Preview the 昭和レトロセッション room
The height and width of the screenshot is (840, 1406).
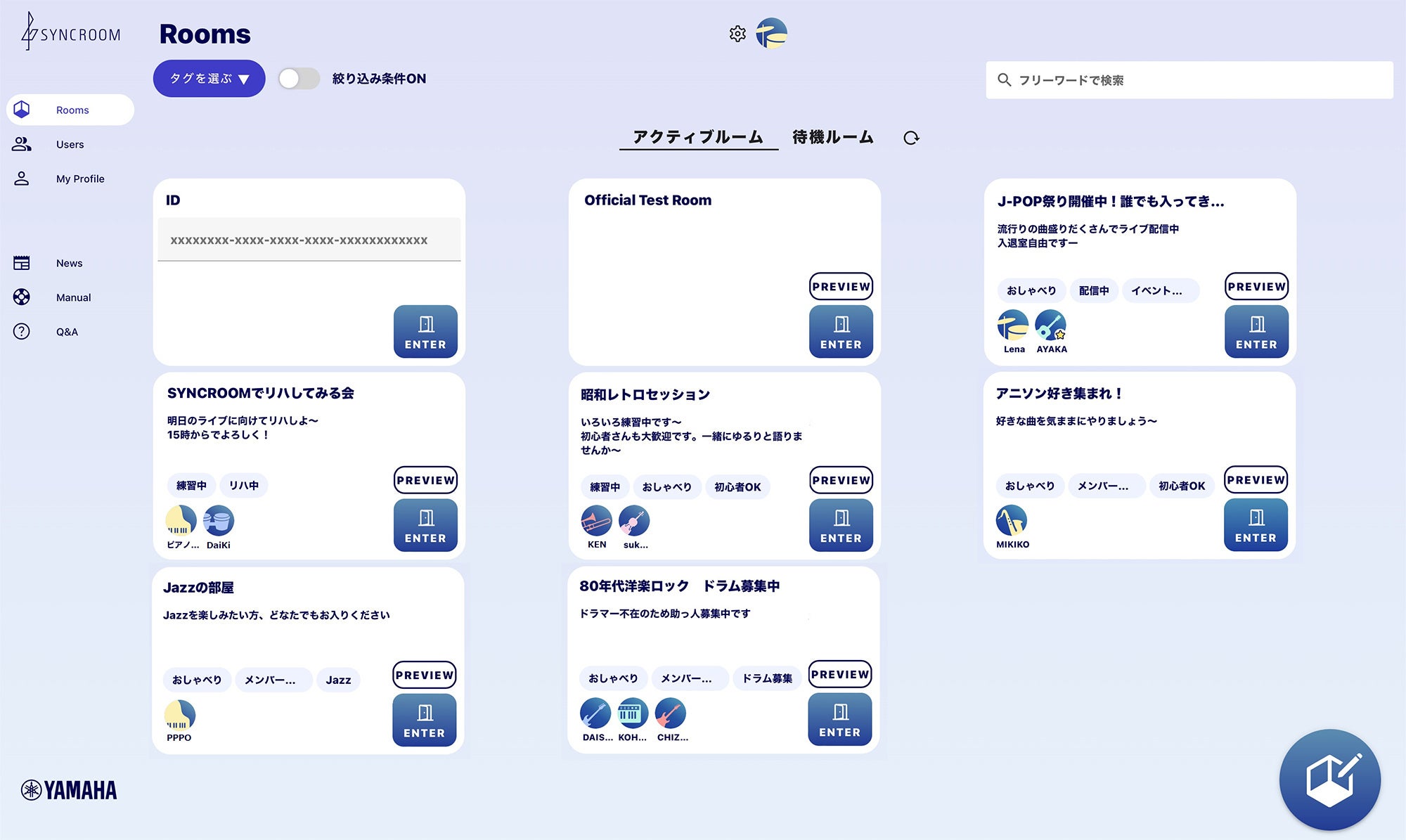[x=840, y=480]
